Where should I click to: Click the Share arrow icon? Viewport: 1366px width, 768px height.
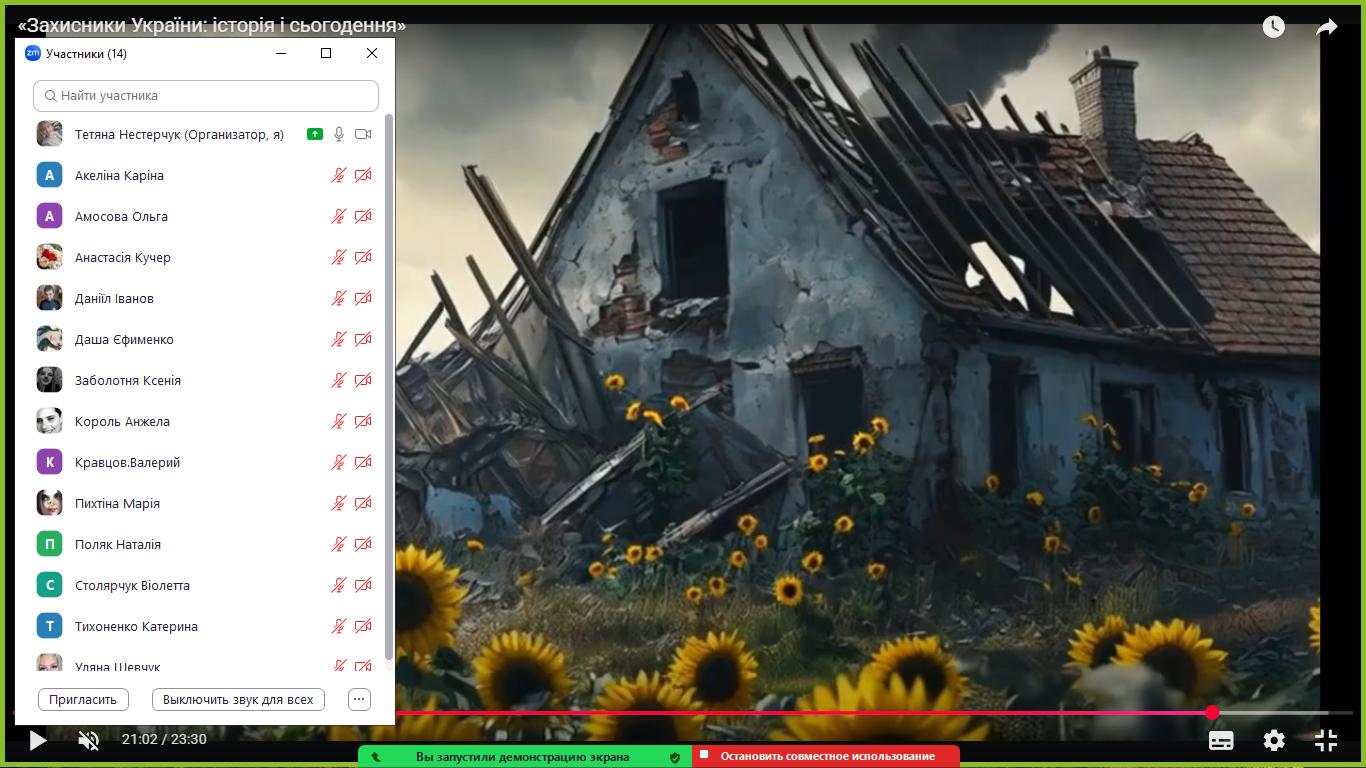(x=1327, y=27)
